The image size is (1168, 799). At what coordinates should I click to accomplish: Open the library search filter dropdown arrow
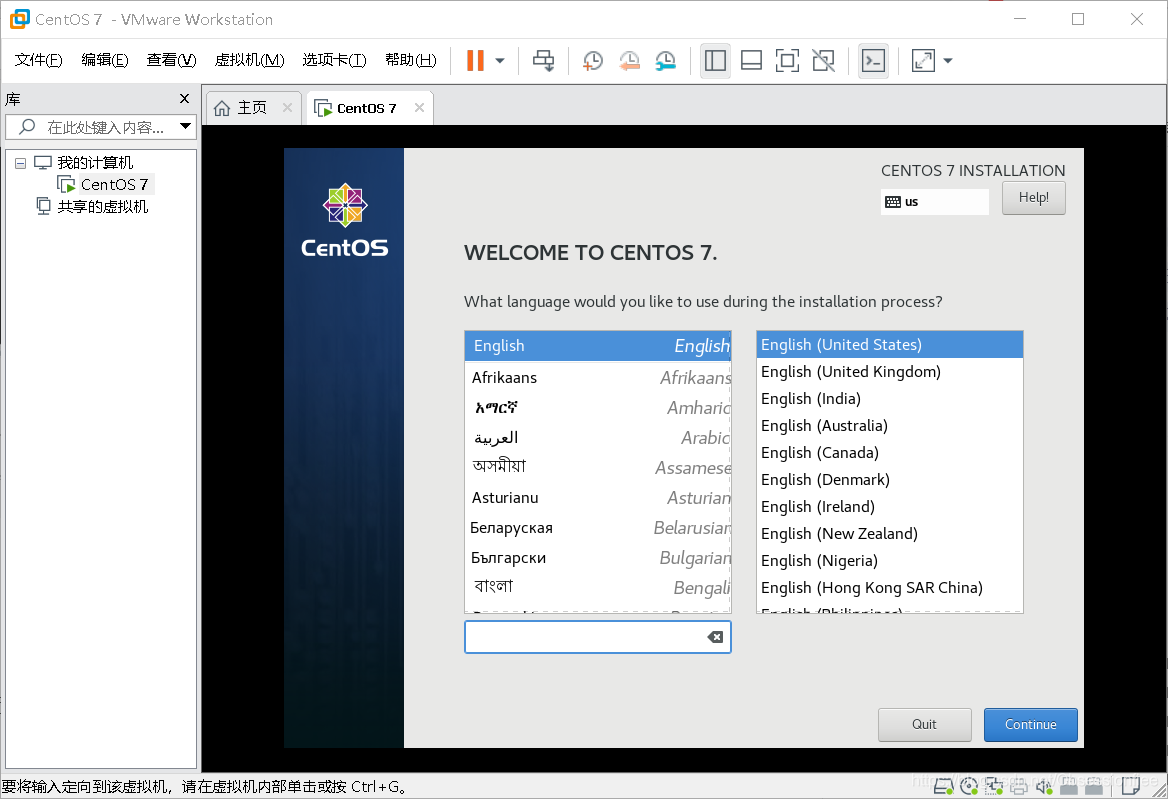click(185, 127)
